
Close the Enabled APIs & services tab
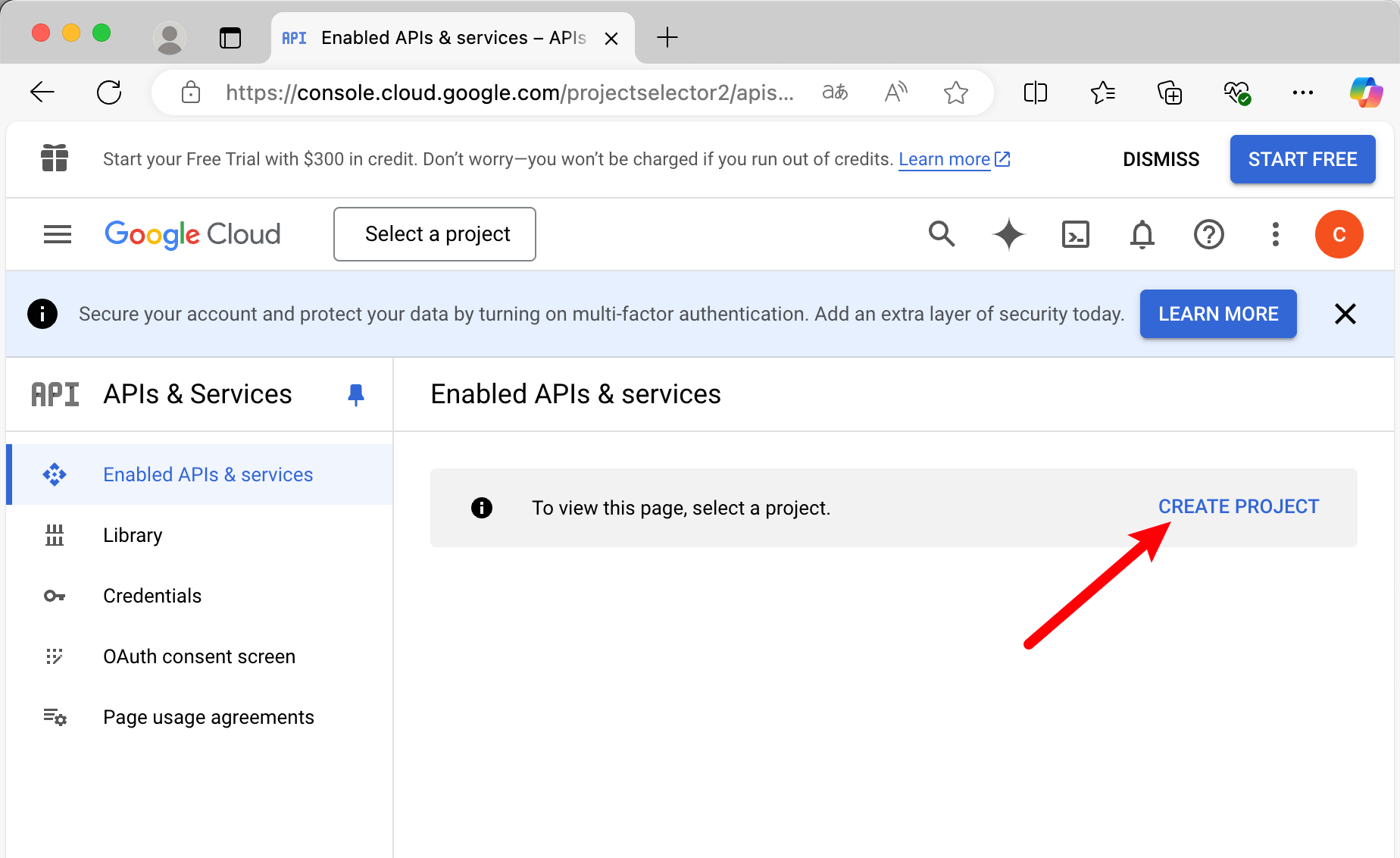coord(611,38)
